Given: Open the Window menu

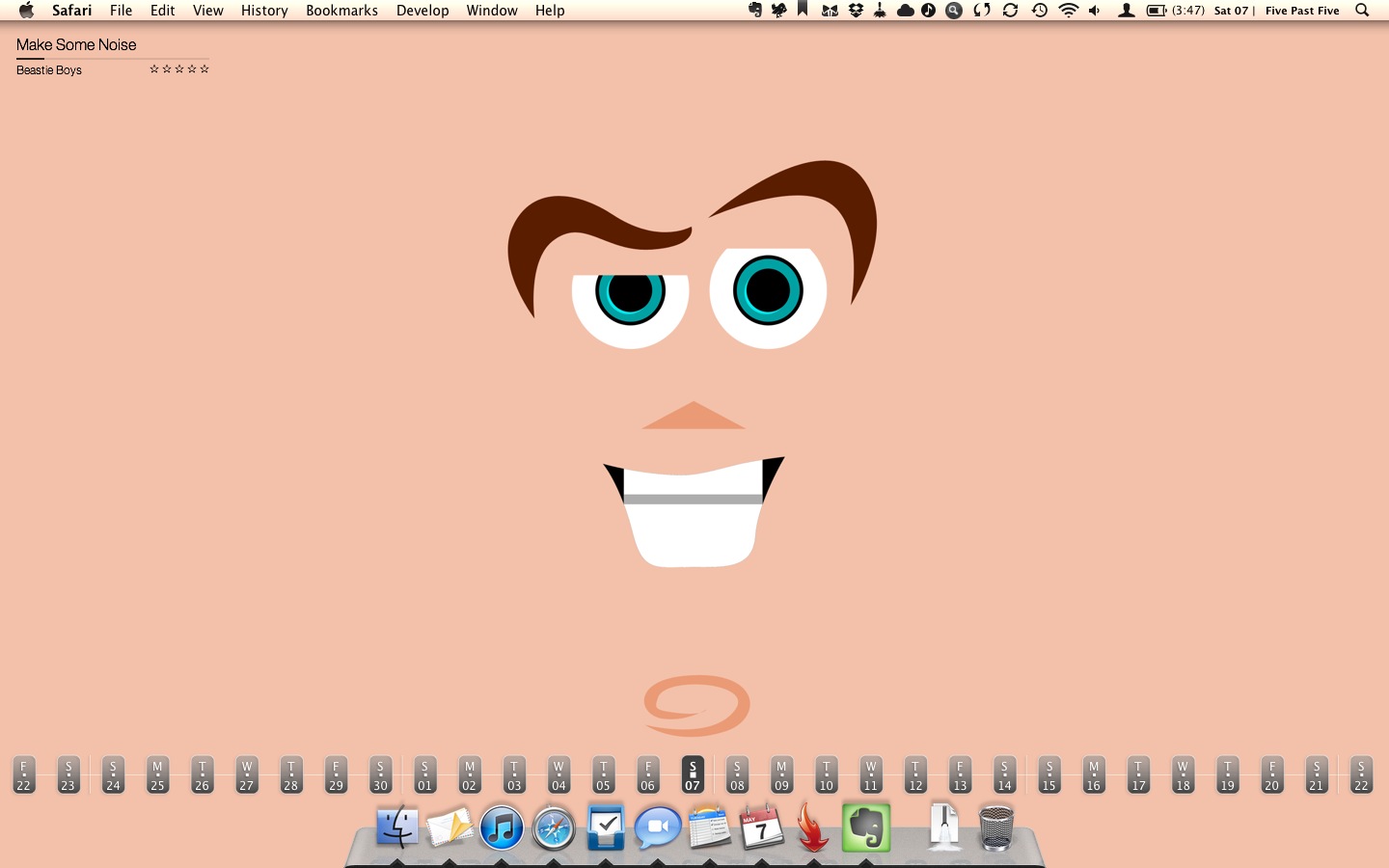Looking at the screenshot, I should tap(492, 11).
